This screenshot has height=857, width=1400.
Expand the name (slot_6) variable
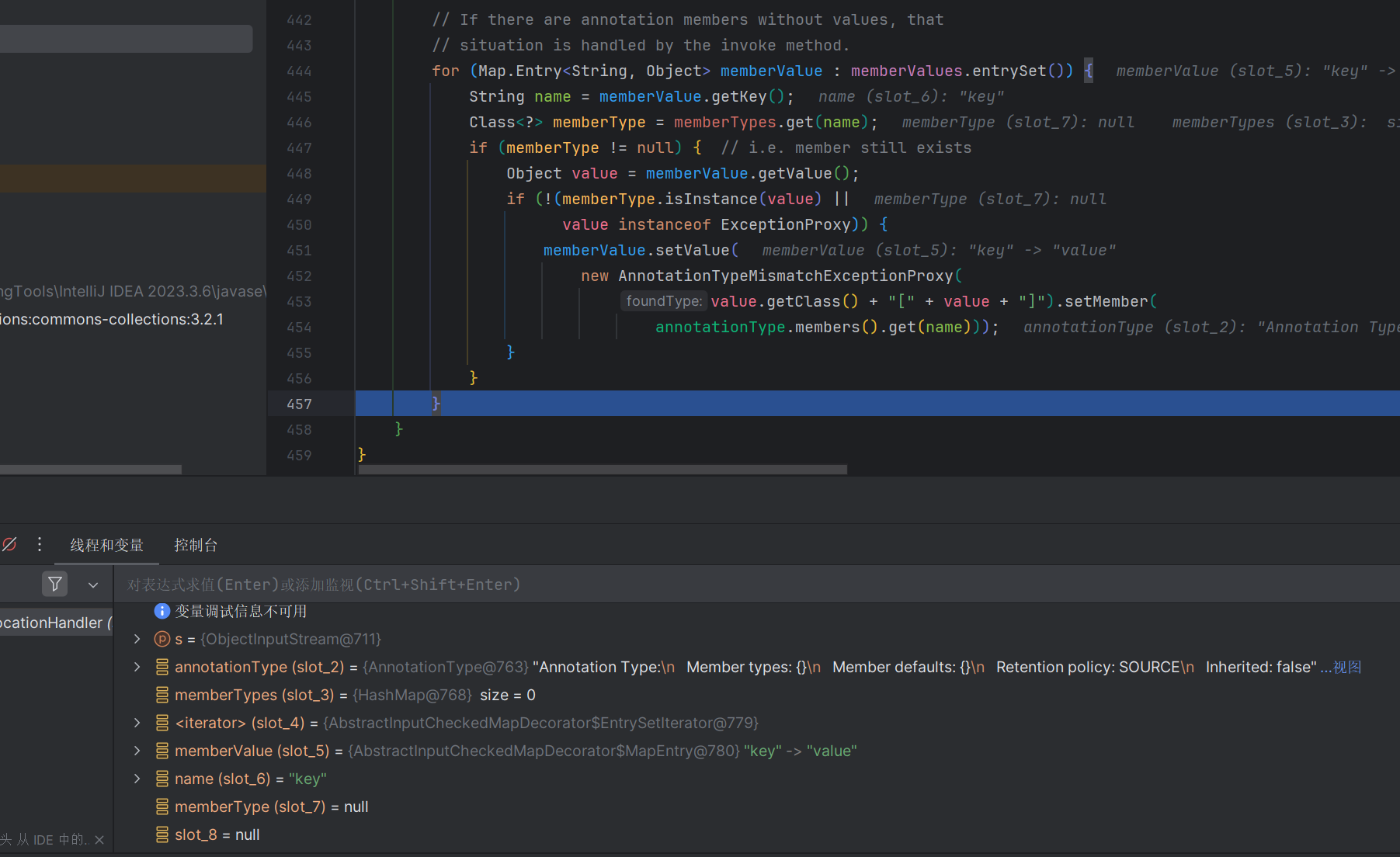click(x=137, y=779)
